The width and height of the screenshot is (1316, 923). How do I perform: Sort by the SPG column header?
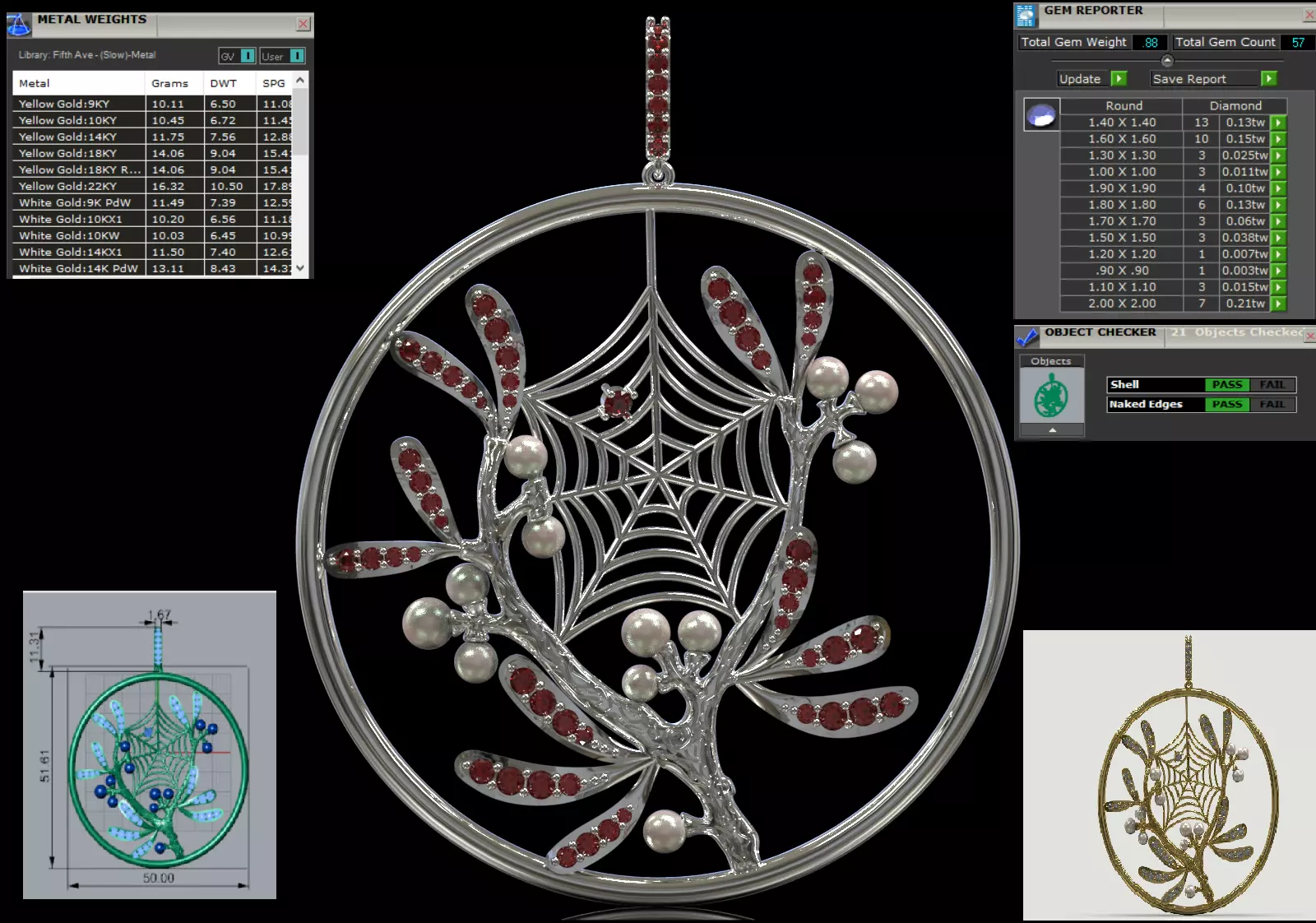click(x=275, y=83)
